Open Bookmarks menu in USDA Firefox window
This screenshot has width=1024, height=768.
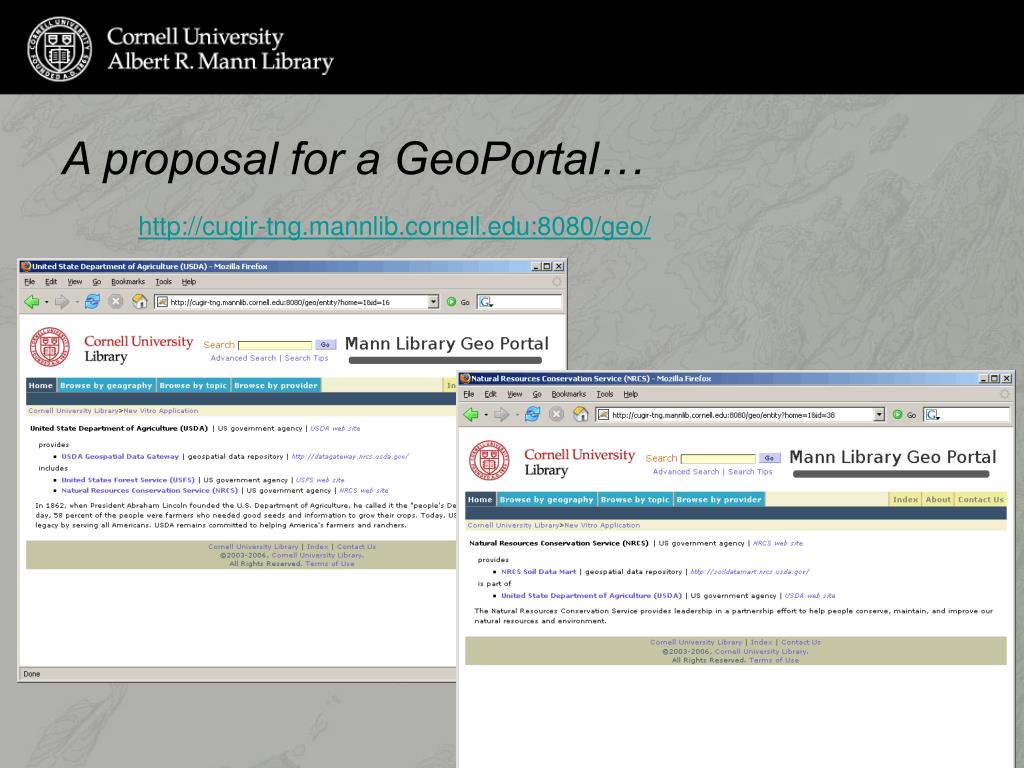[128, 281]
